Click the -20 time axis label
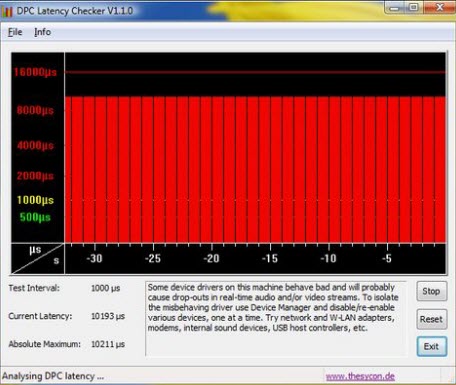 pyautogui.click(x=212, y=258)
